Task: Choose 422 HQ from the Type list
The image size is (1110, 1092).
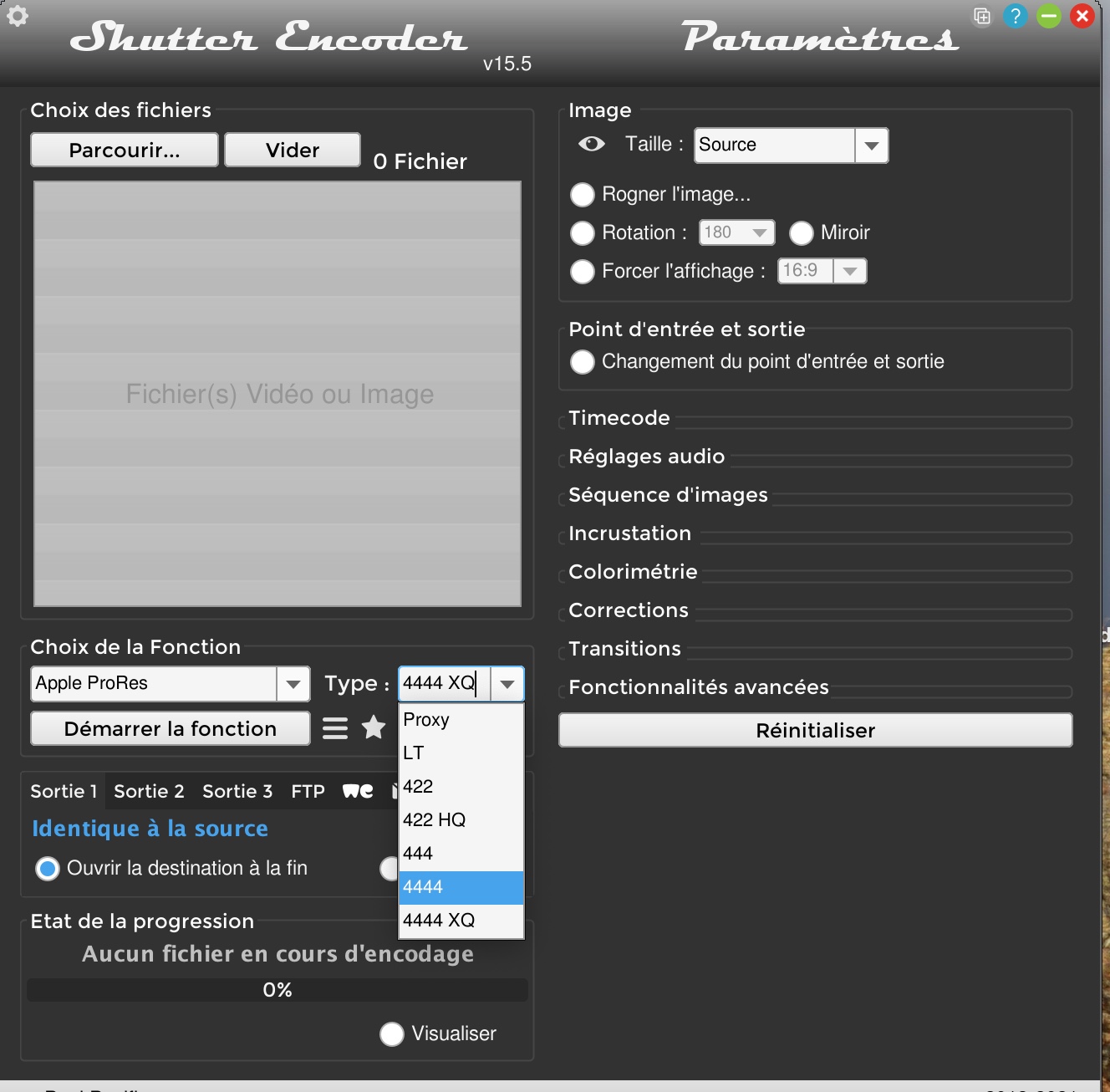Action: point(461,820)
